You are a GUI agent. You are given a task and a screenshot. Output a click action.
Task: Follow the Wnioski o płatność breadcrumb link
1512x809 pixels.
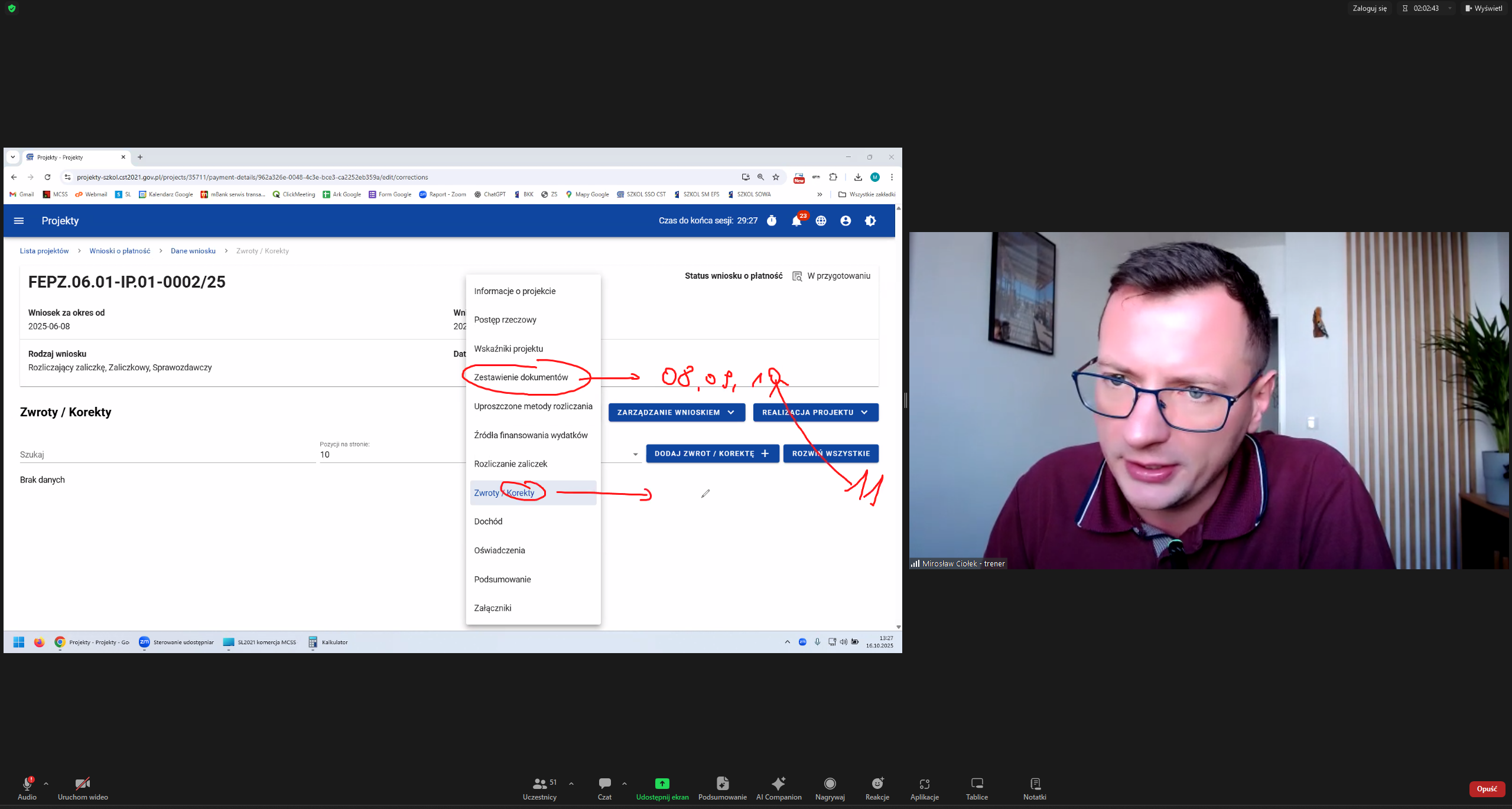tap(120, 251)
